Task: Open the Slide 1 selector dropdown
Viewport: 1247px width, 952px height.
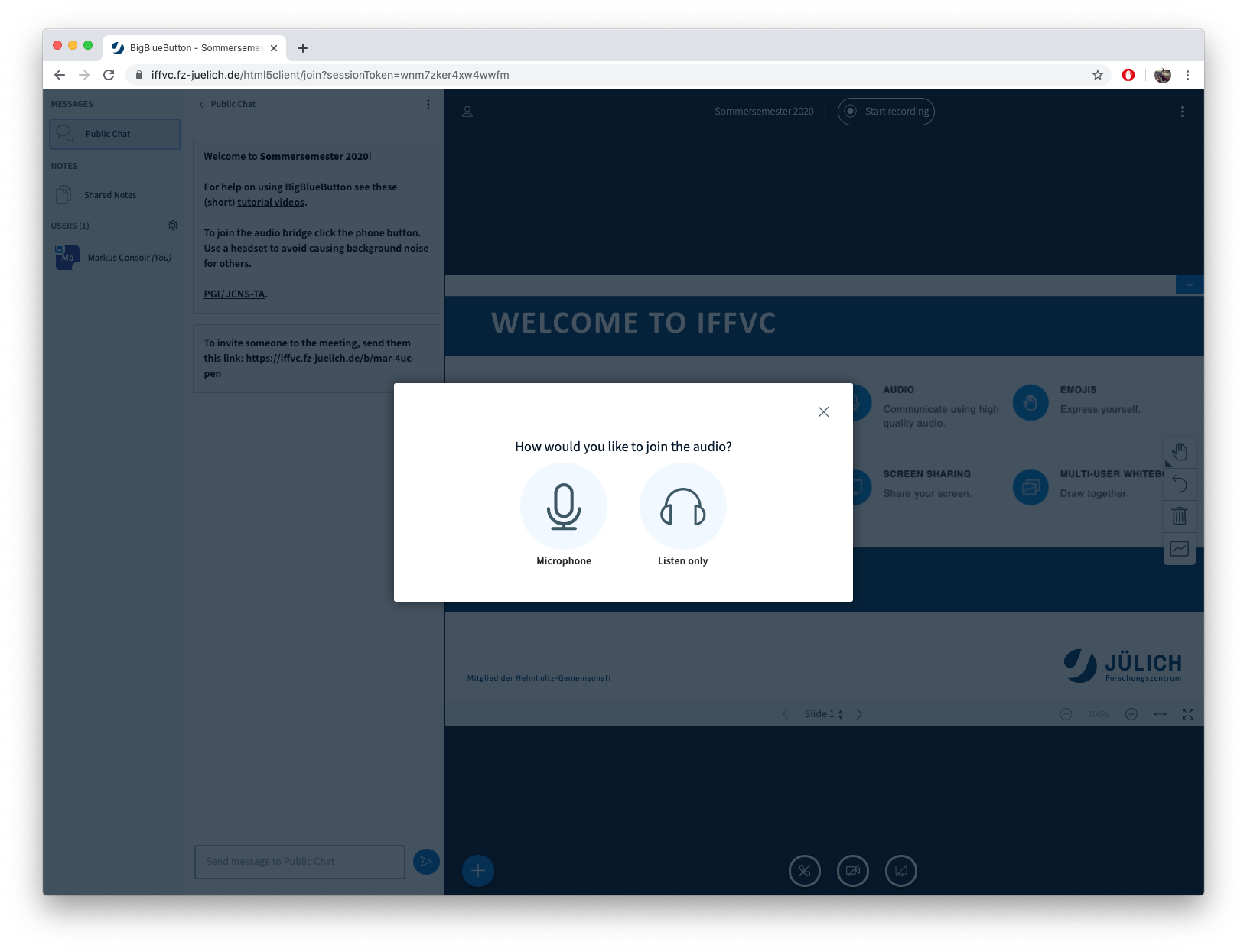Action: [x=823, y=714]
